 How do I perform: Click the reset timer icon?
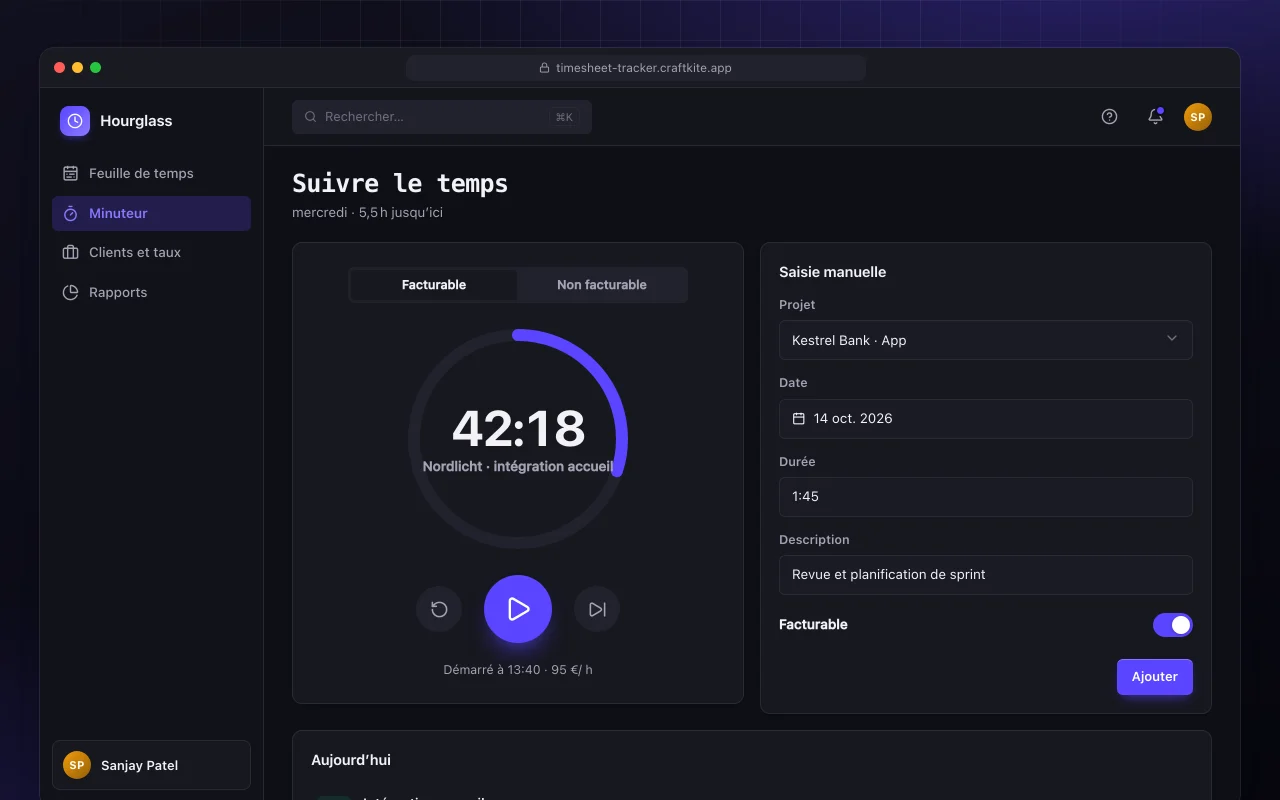pos(439,609)
